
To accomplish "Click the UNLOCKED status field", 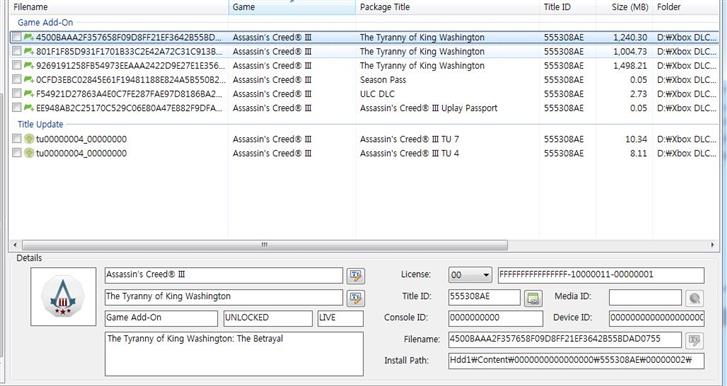I will (x=268, y=318).
